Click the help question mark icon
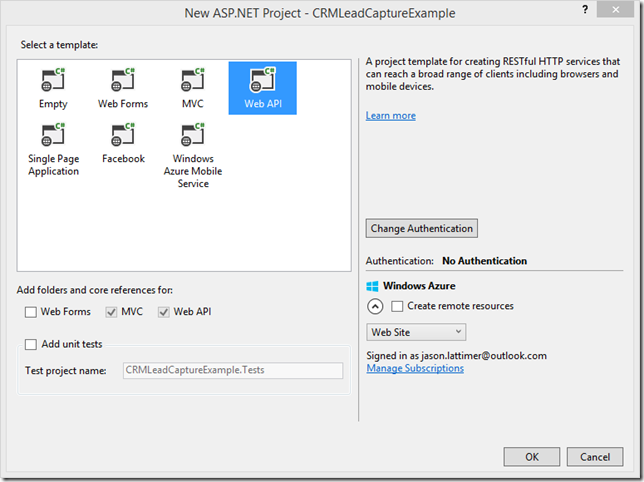644x482 pixels. coord(585,10)
